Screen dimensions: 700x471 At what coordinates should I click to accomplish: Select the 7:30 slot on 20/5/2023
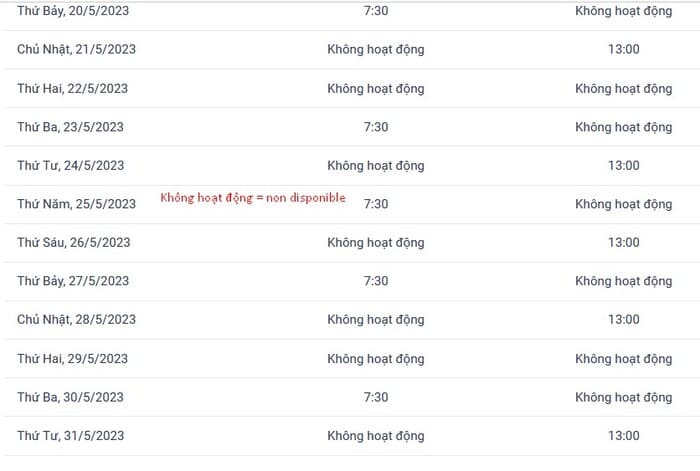coord(375,10)
